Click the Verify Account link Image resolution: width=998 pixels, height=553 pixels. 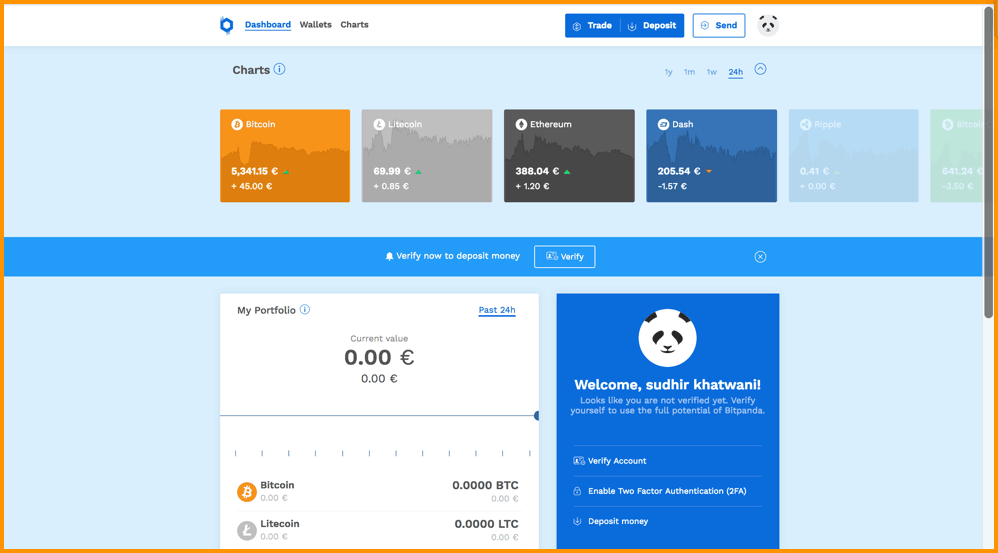pyautogui.click(x=617, y=461)
